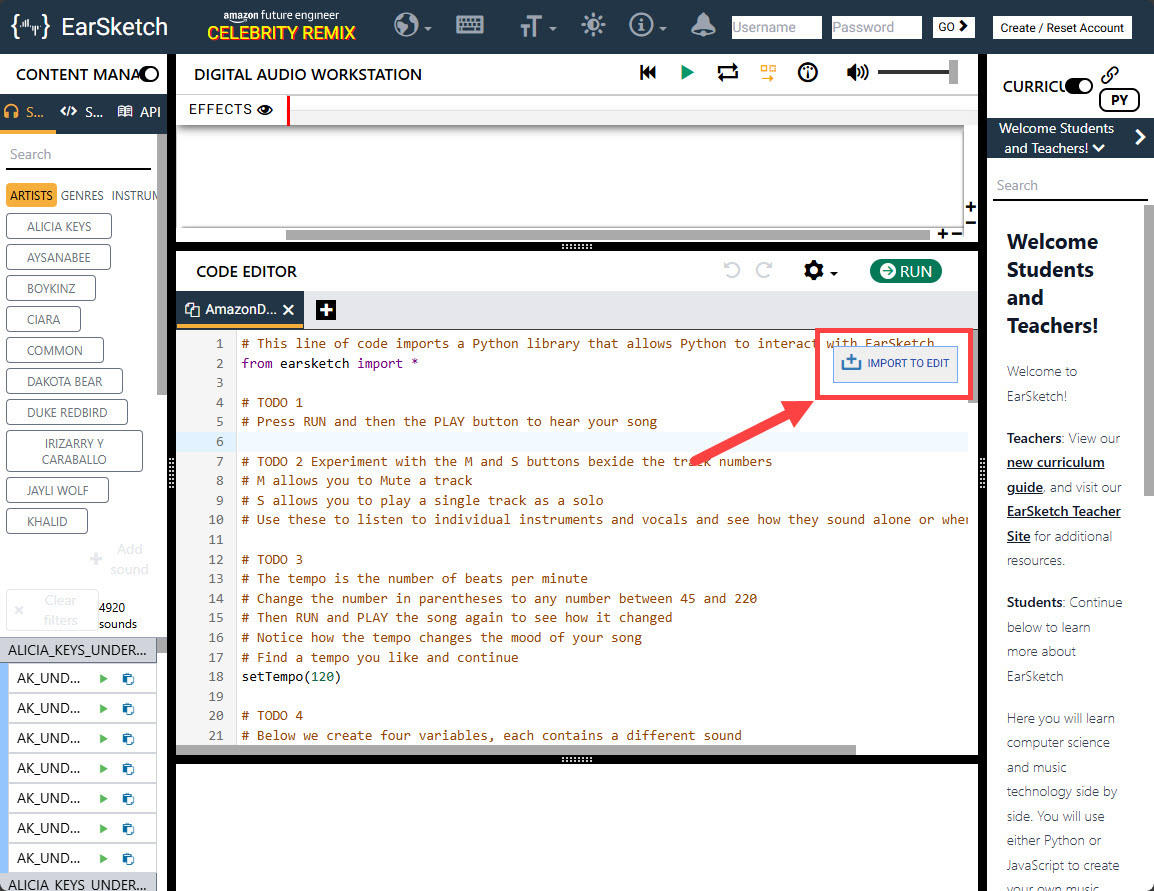
Task: Open the font size dropdown
Action: (537, 27)
